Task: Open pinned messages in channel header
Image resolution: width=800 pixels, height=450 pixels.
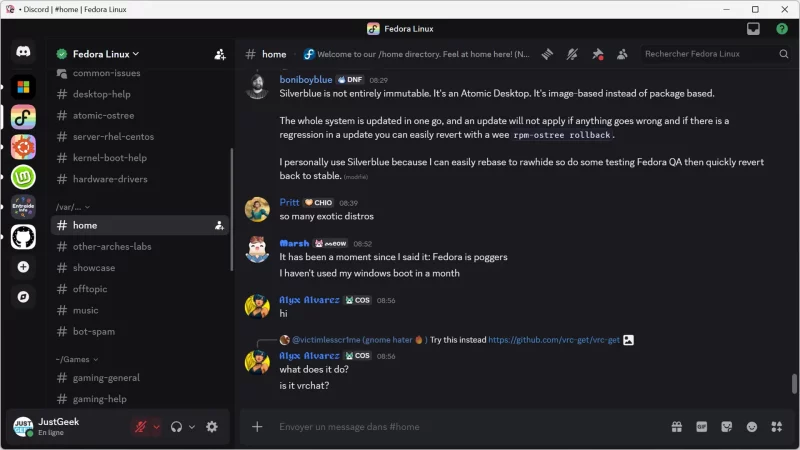Action: pos(597,54)
